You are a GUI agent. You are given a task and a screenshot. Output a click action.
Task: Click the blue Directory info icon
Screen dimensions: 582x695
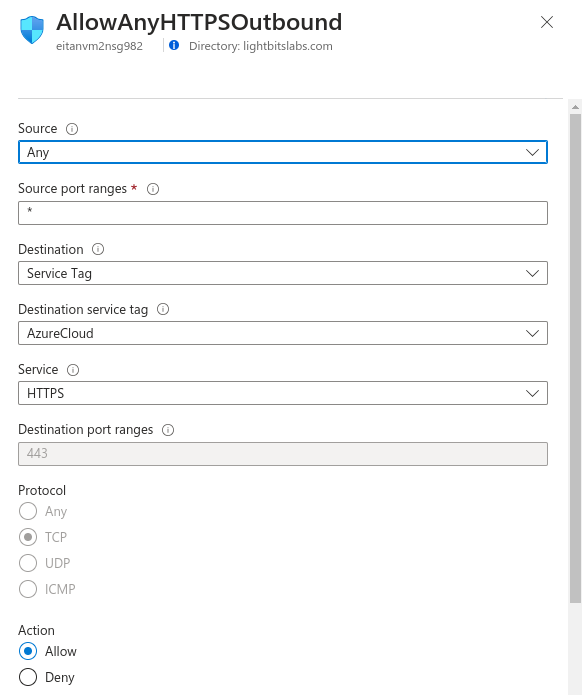click(x=174, y=45)
